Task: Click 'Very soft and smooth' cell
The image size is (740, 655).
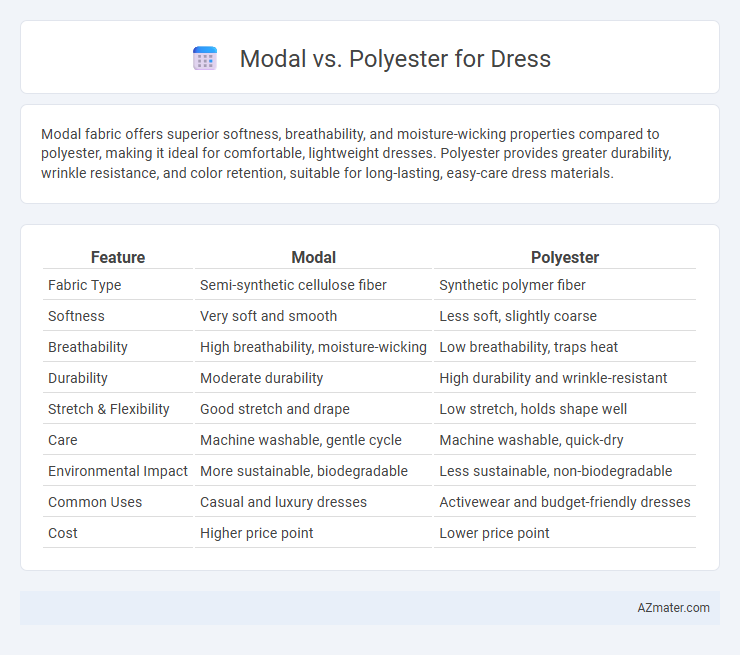Action: click(269, 316)
